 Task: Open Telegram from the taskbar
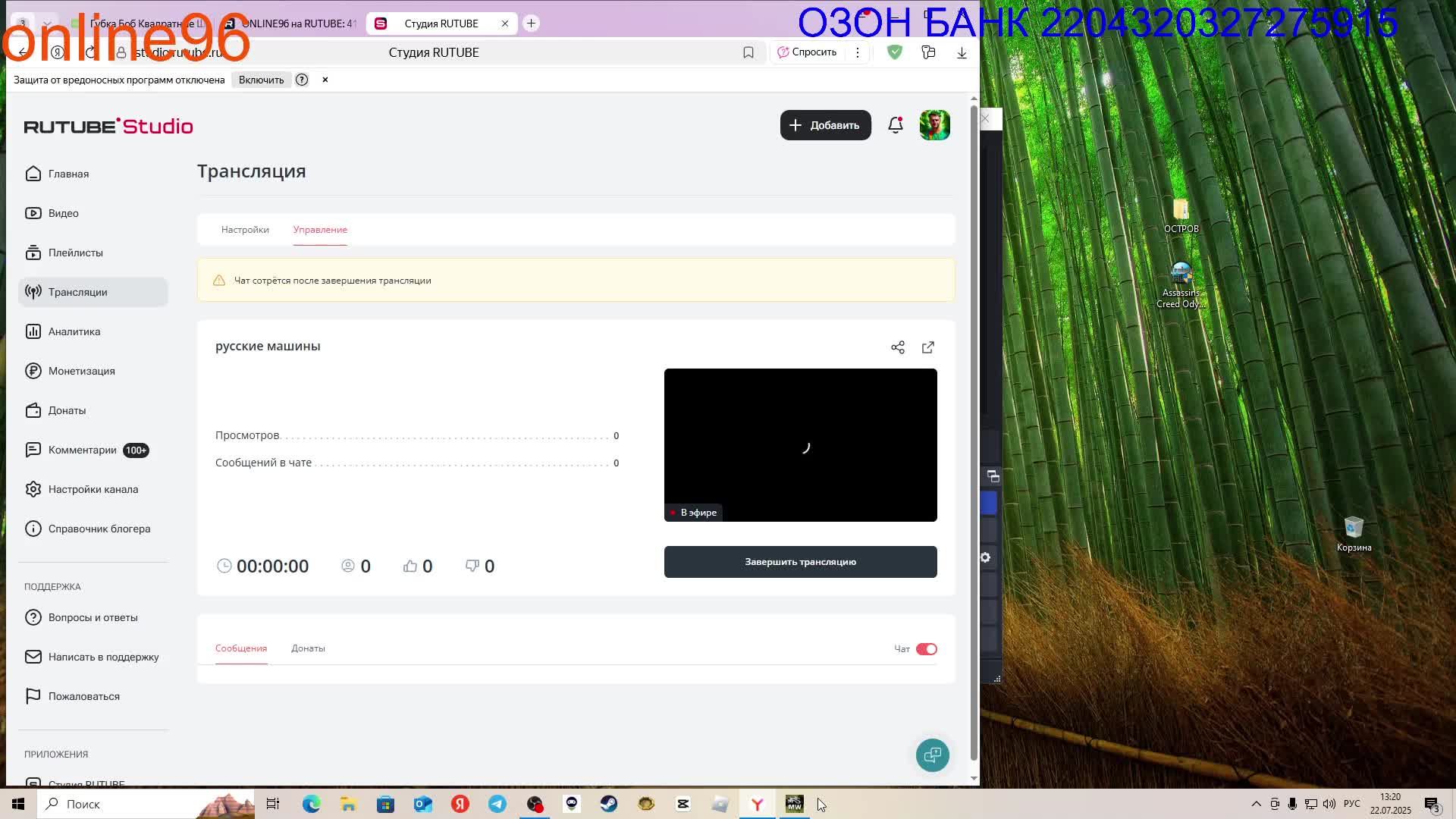click(x=497, y=804)
